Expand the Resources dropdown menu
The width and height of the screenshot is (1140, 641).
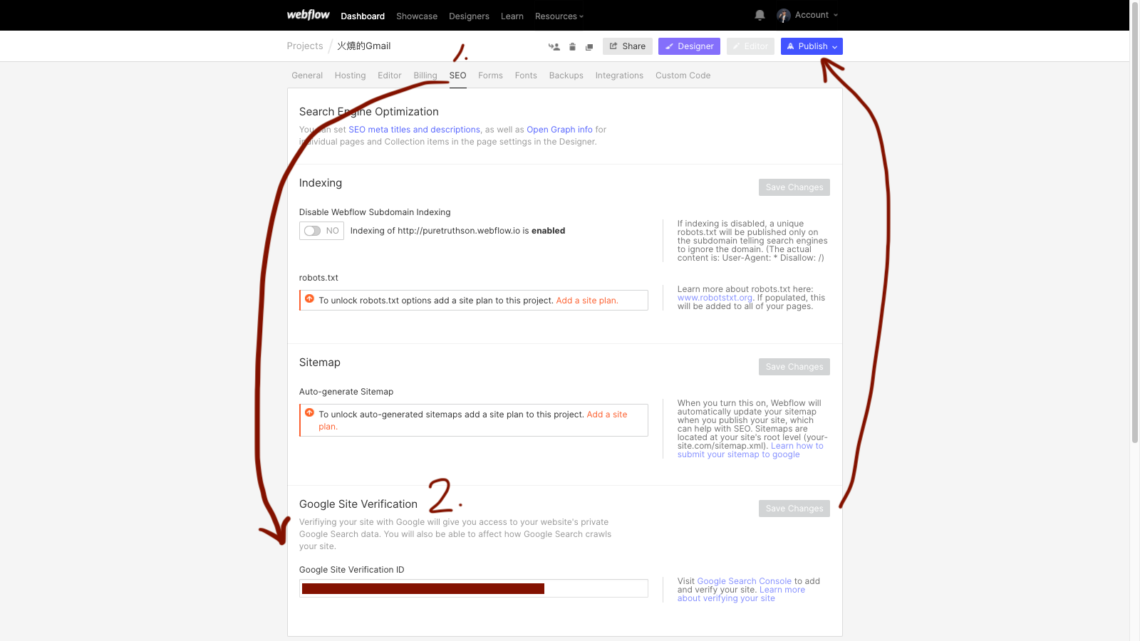(x=559, y=16)
